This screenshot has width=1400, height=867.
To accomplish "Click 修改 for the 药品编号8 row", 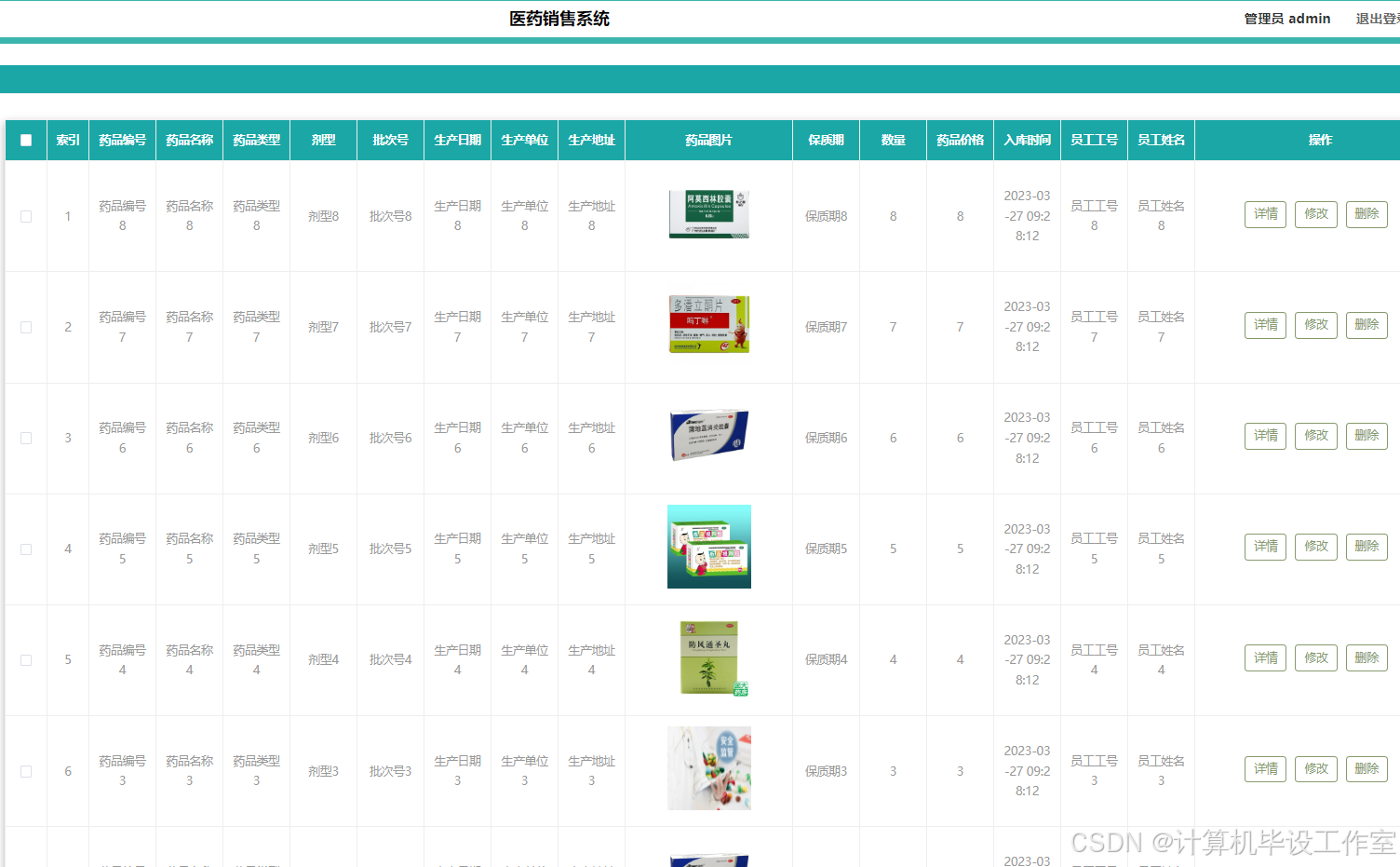I will pyautogui.click(x=1316, y=214).
